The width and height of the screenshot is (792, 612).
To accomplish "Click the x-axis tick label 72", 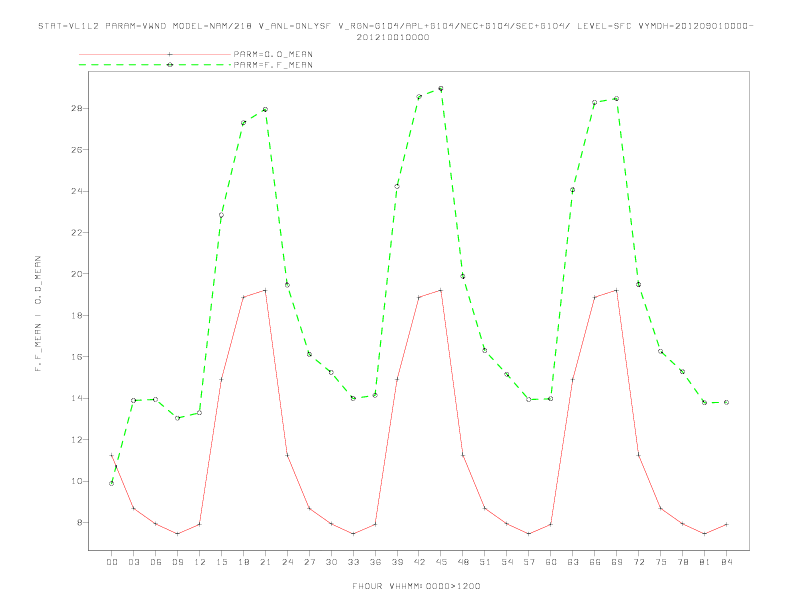I will click(x=638, y=562).
